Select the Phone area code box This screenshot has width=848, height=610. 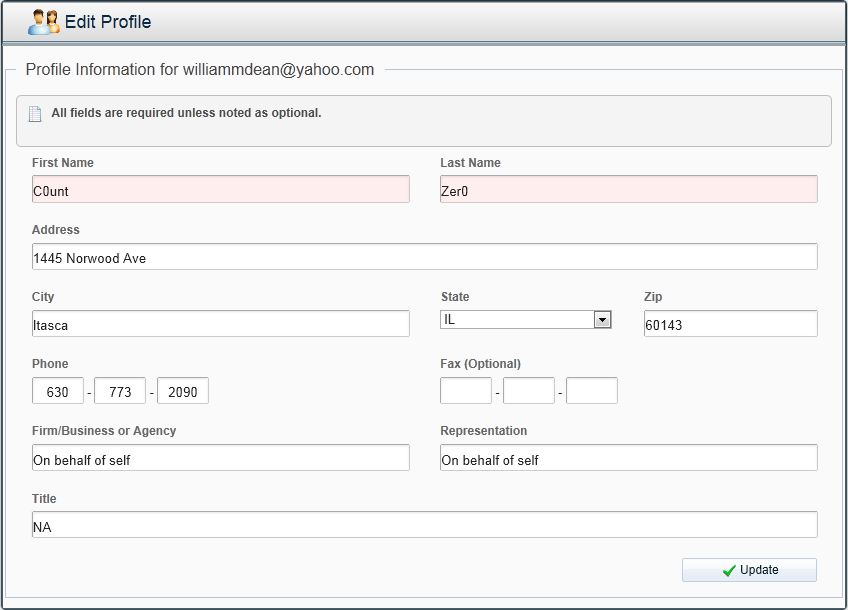[58, 391]
